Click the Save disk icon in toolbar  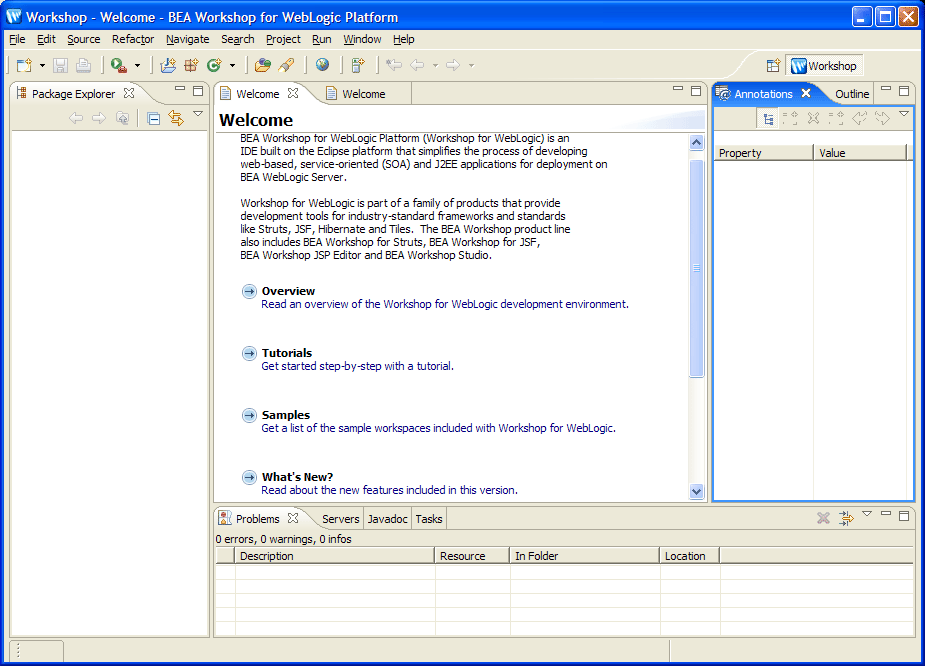60,65
